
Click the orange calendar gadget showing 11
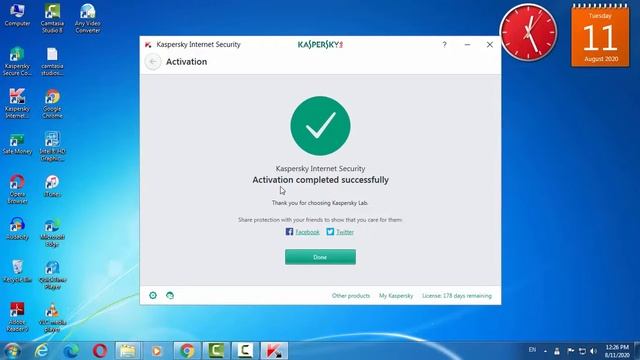[x=600, y=36]
